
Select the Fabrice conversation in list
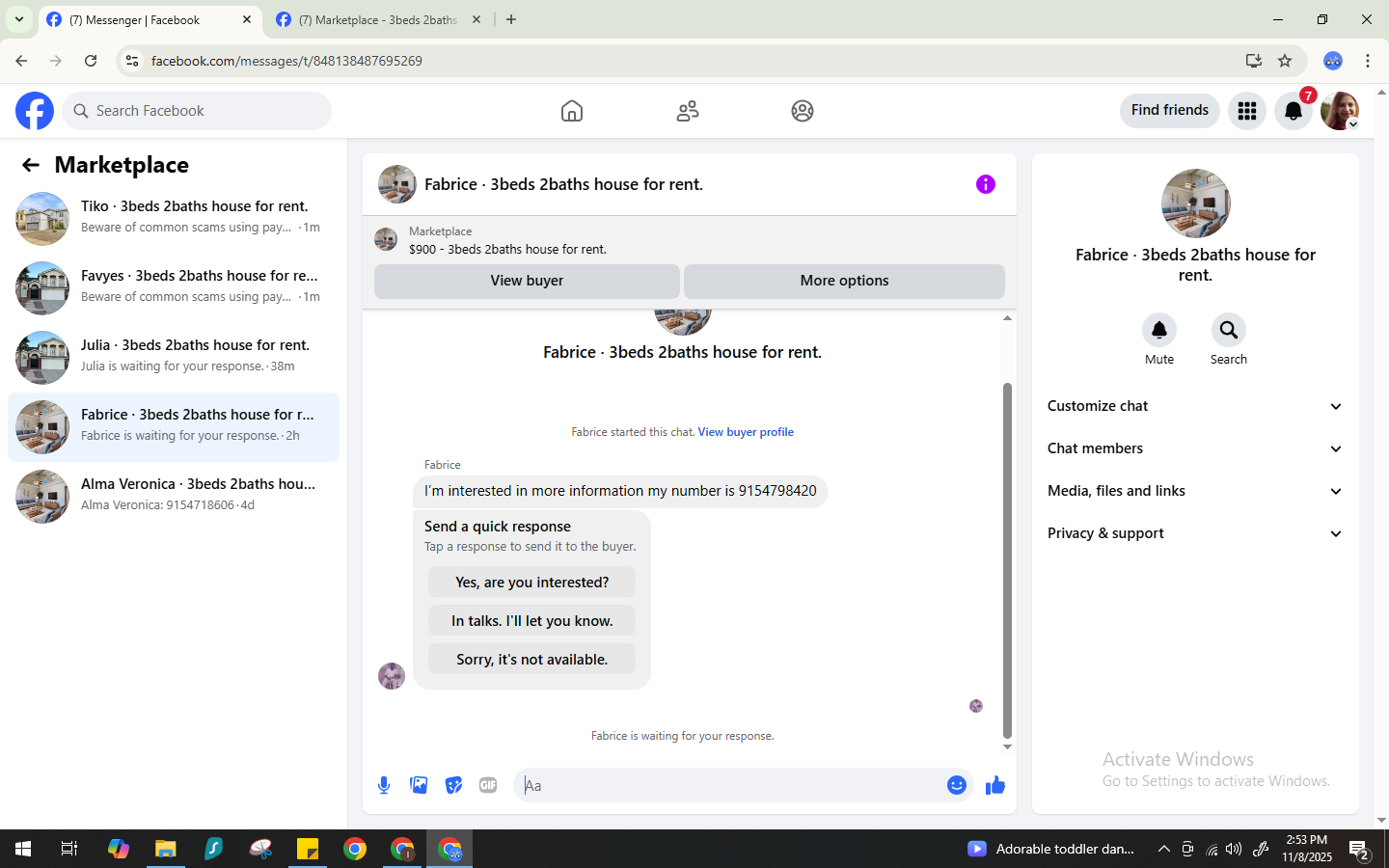pyautogui.click(x=174, y=427)
